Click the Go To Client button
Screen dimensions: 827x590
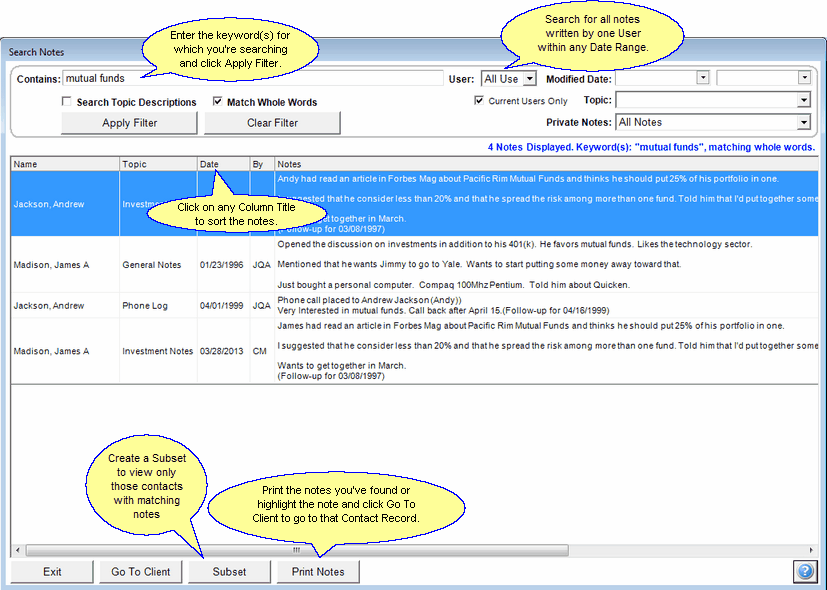[140, 572]
